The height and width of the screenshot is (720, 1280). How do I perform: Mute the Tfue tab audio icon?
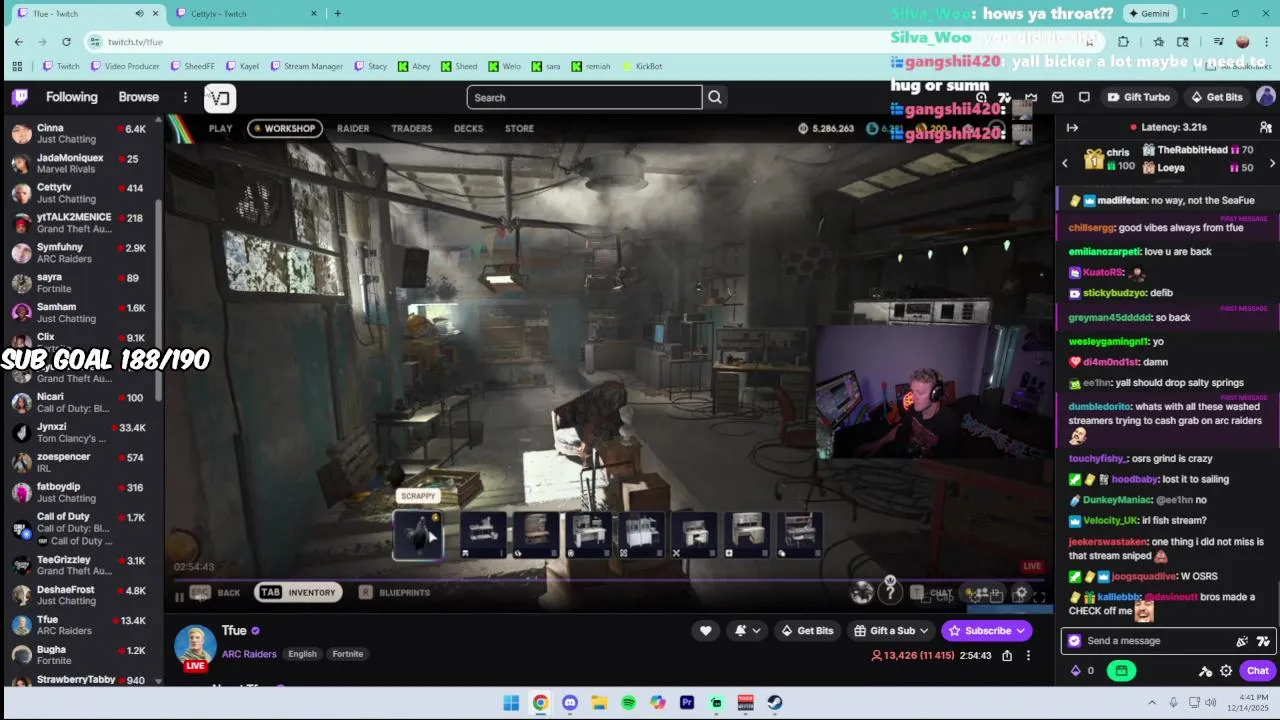click(x=139, y=13)
